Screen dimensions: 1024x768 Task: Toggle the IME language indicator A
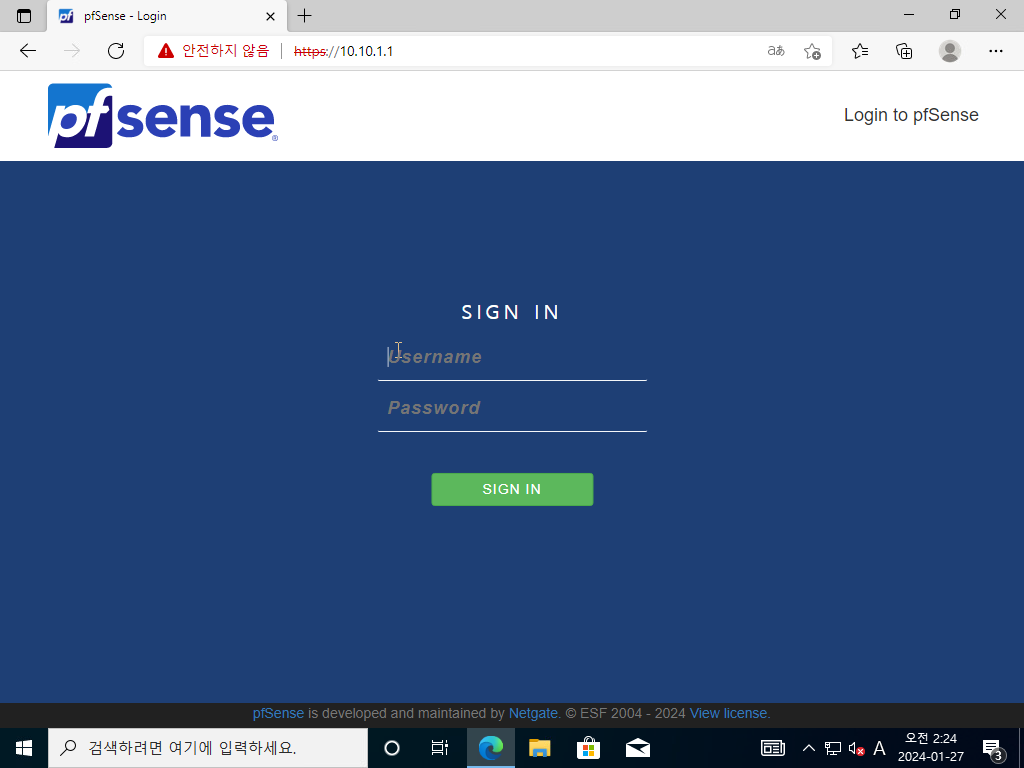point(879,748)
